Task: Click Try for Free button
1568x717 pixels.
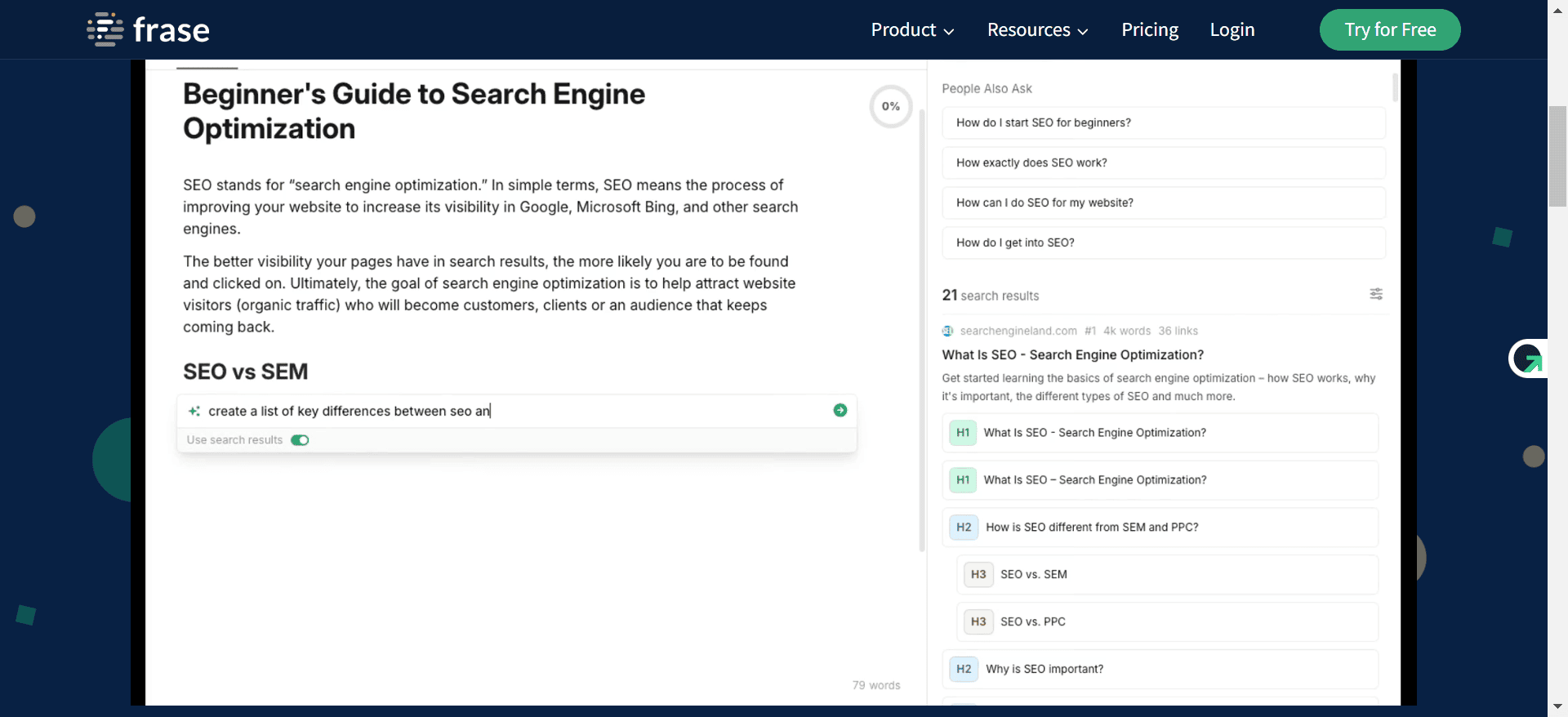Action: tap(1390, 29)
